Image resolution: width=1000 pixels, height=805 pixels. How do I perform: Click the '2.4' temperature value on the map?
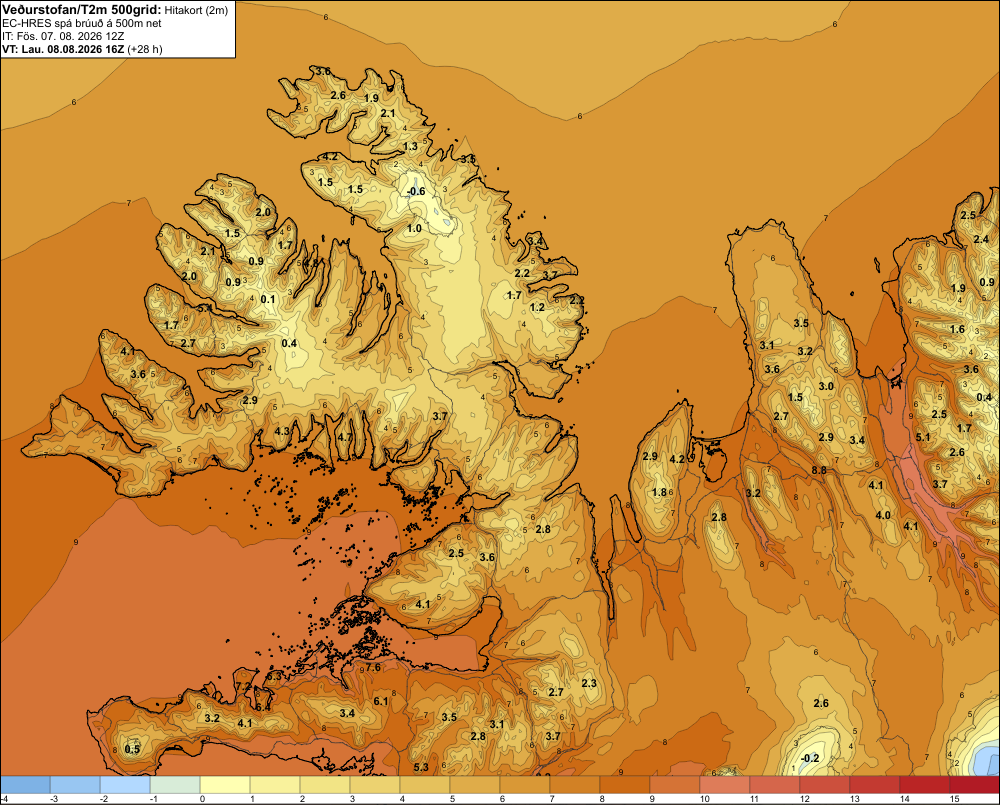(981, 240)
